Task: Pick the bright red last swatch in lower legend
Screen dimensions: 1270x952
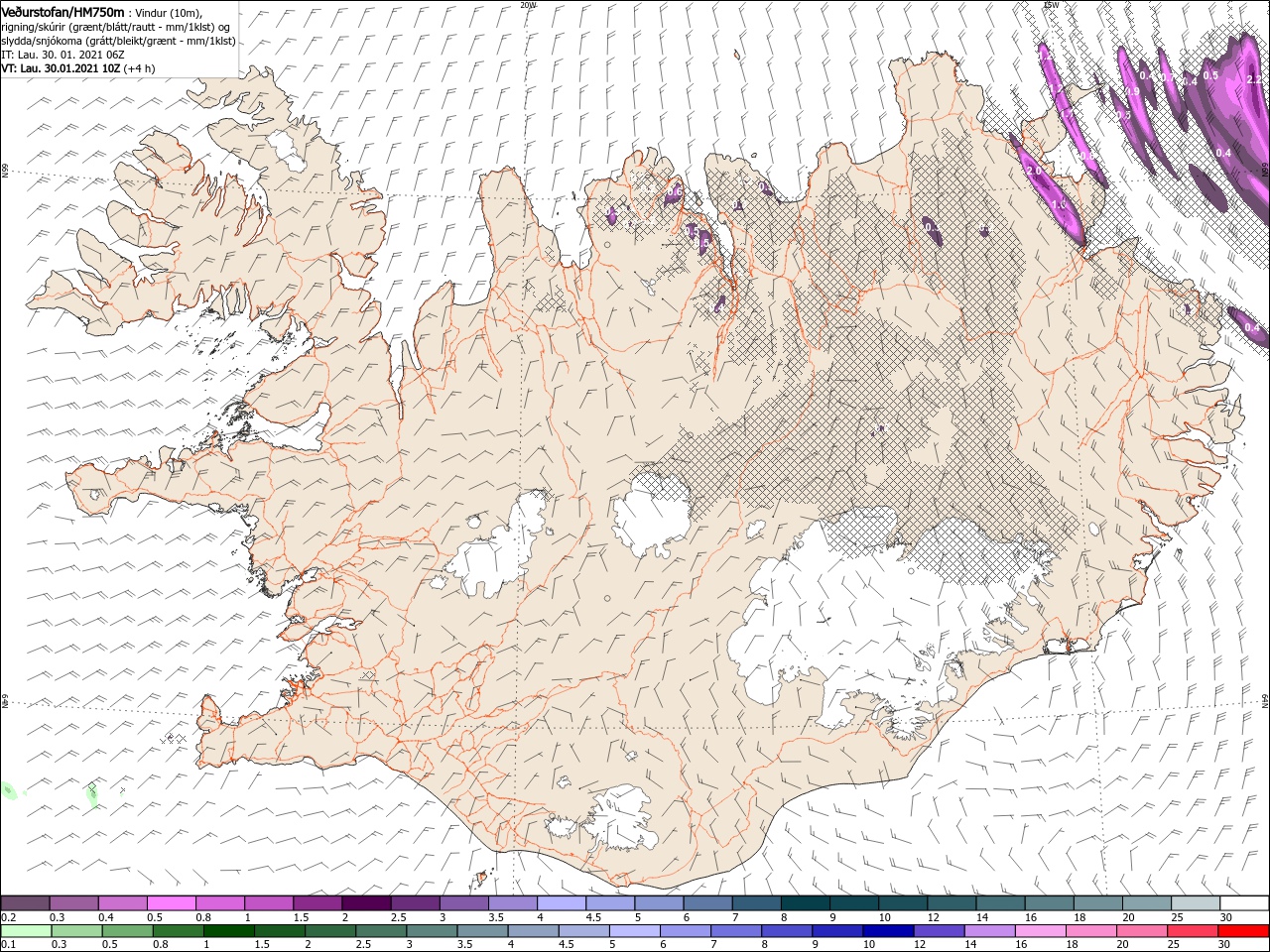Action: point(1244,931)
